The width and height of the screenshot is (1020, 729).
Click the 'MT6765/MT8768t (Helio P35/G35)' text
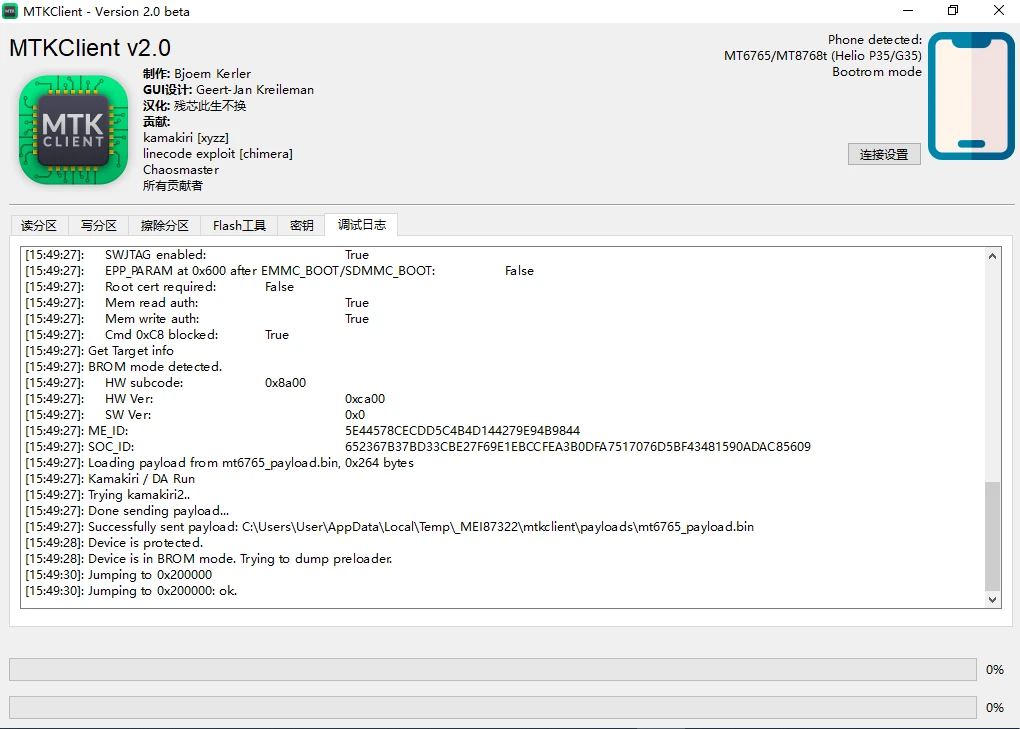823,56
